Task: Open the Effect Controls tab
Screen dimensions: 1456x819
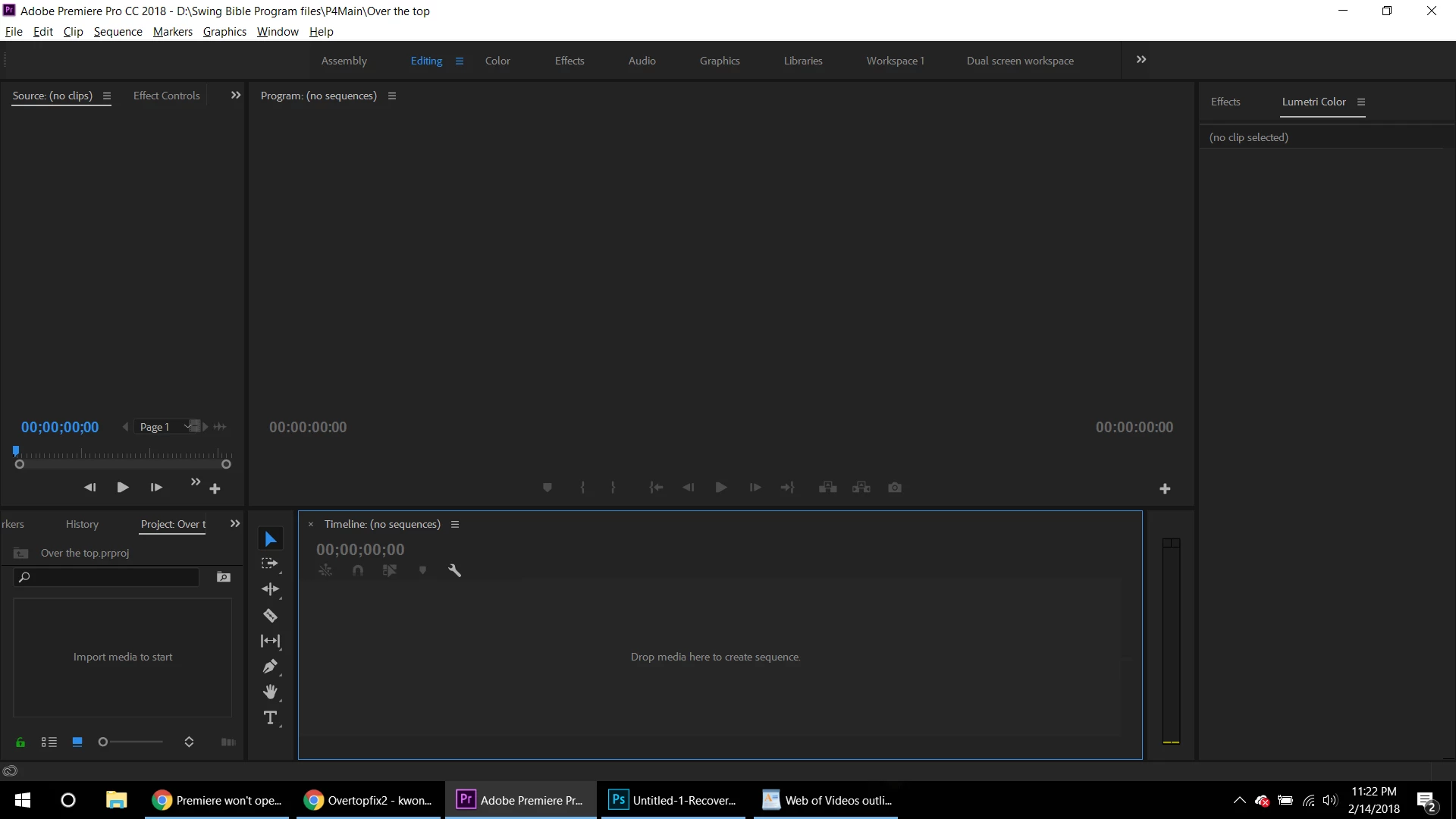Action: click(166, 96)
